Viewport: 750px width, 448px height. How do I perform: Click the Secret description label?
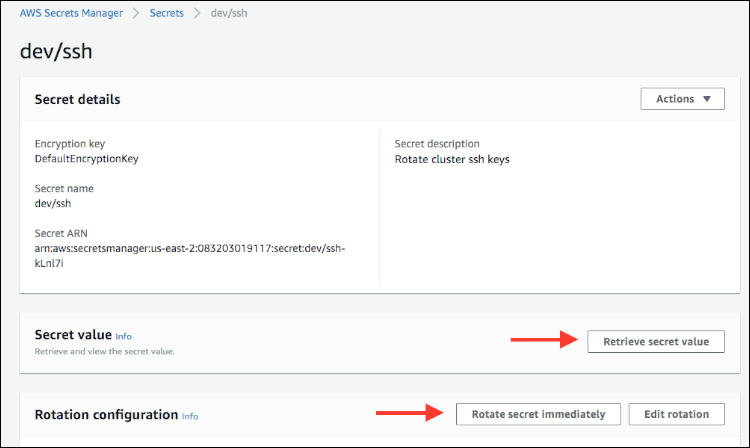tap(437, 144)
